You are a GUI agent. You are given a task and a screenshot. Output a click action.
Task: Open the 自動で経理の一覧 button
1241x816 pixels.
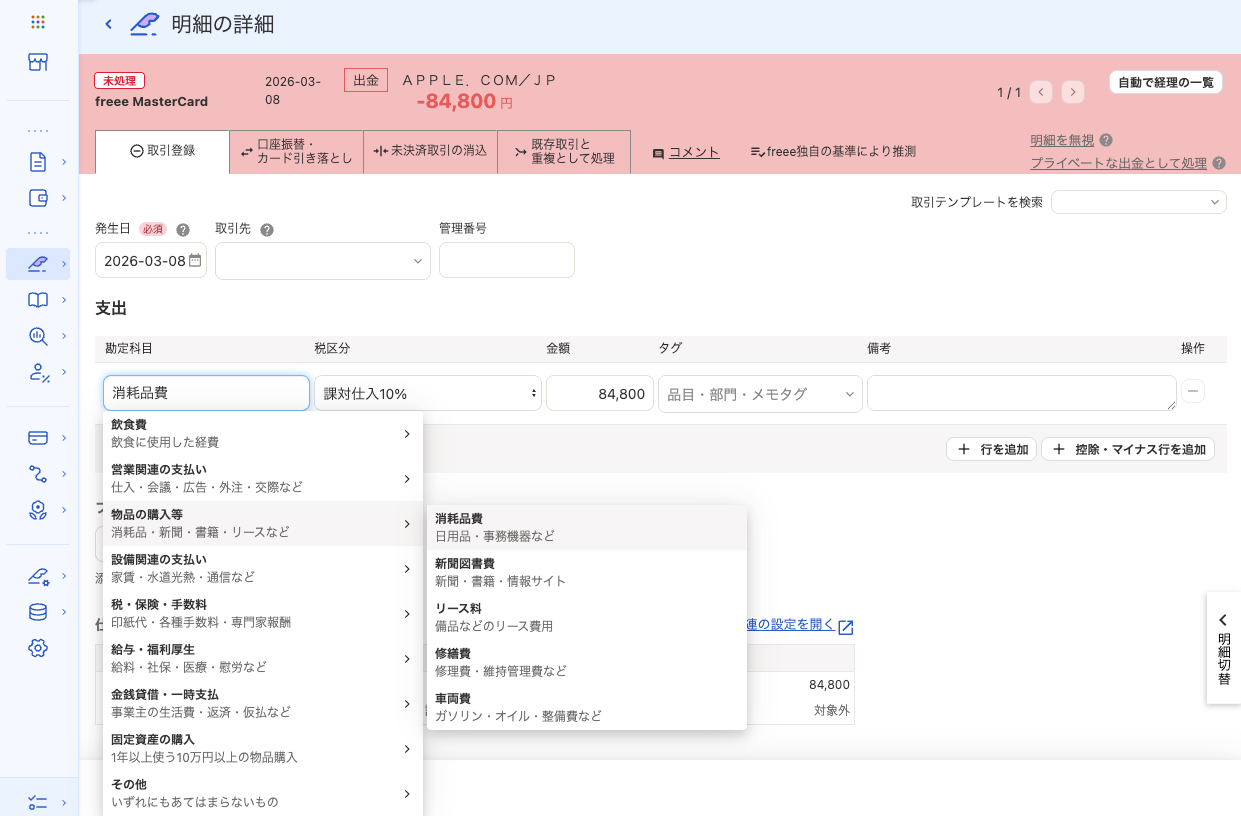(x=1166, y=83)
